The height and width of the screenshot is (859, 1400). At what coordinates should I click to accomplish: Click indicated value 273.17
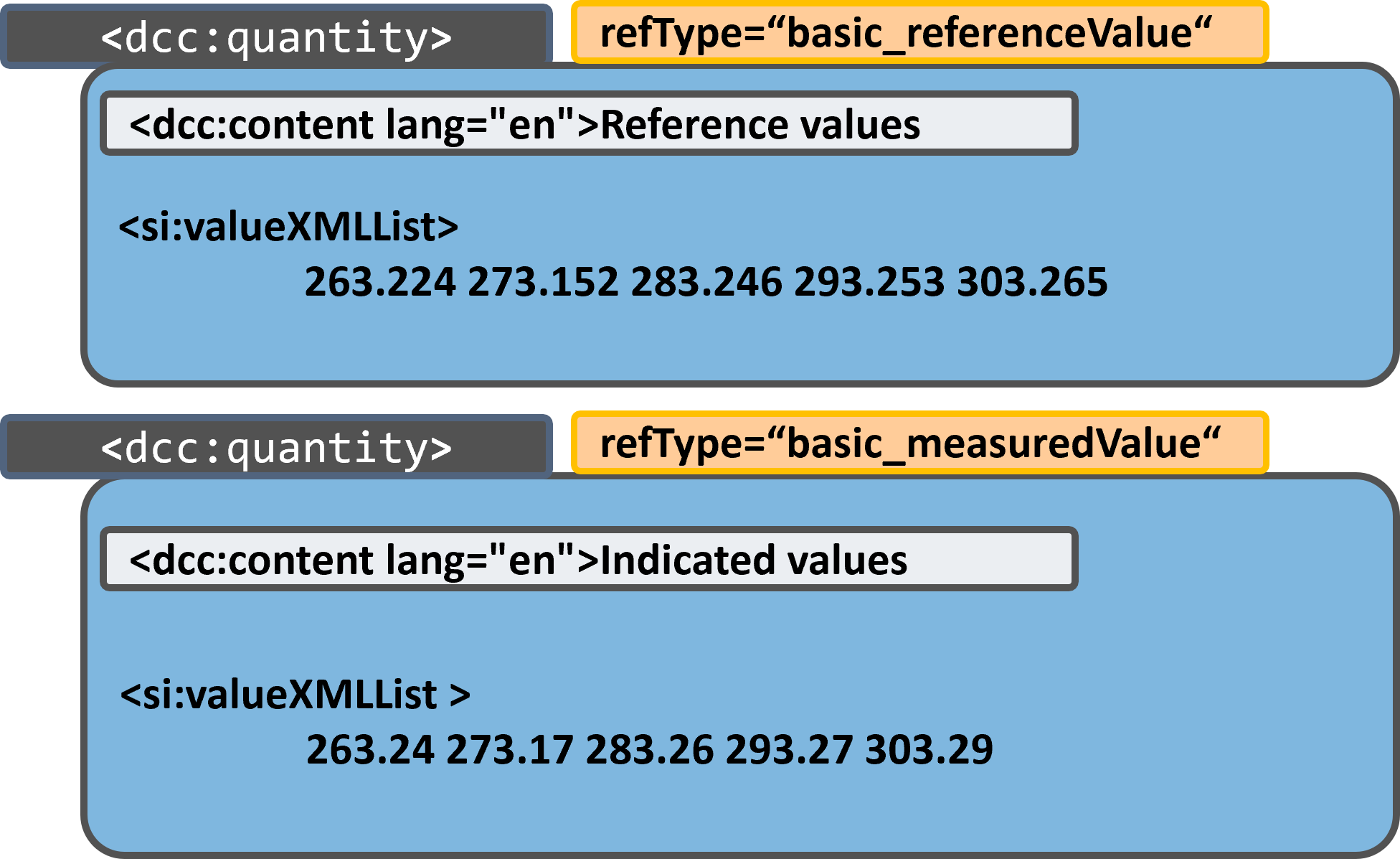[509, 749]
